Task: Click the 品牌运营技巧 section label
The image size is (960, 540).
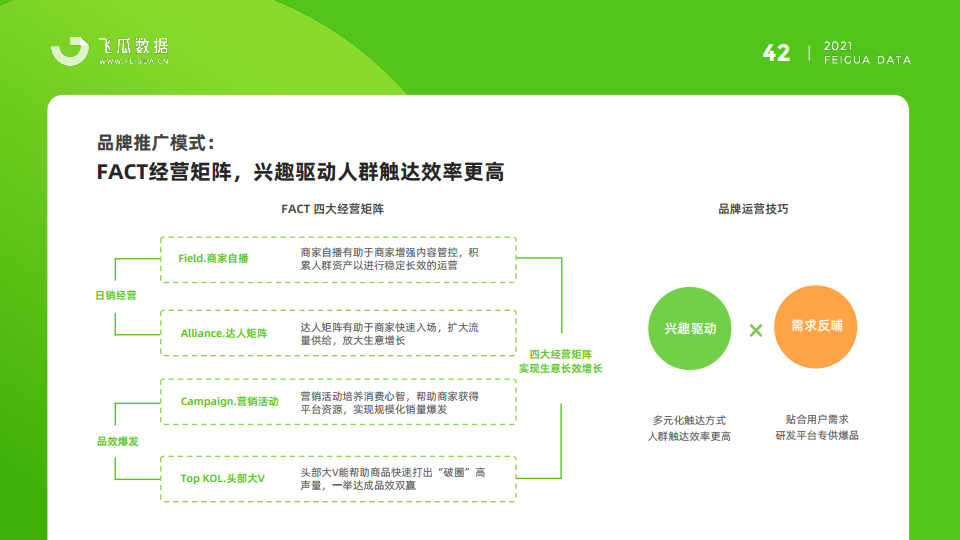Action: point(753,209)
